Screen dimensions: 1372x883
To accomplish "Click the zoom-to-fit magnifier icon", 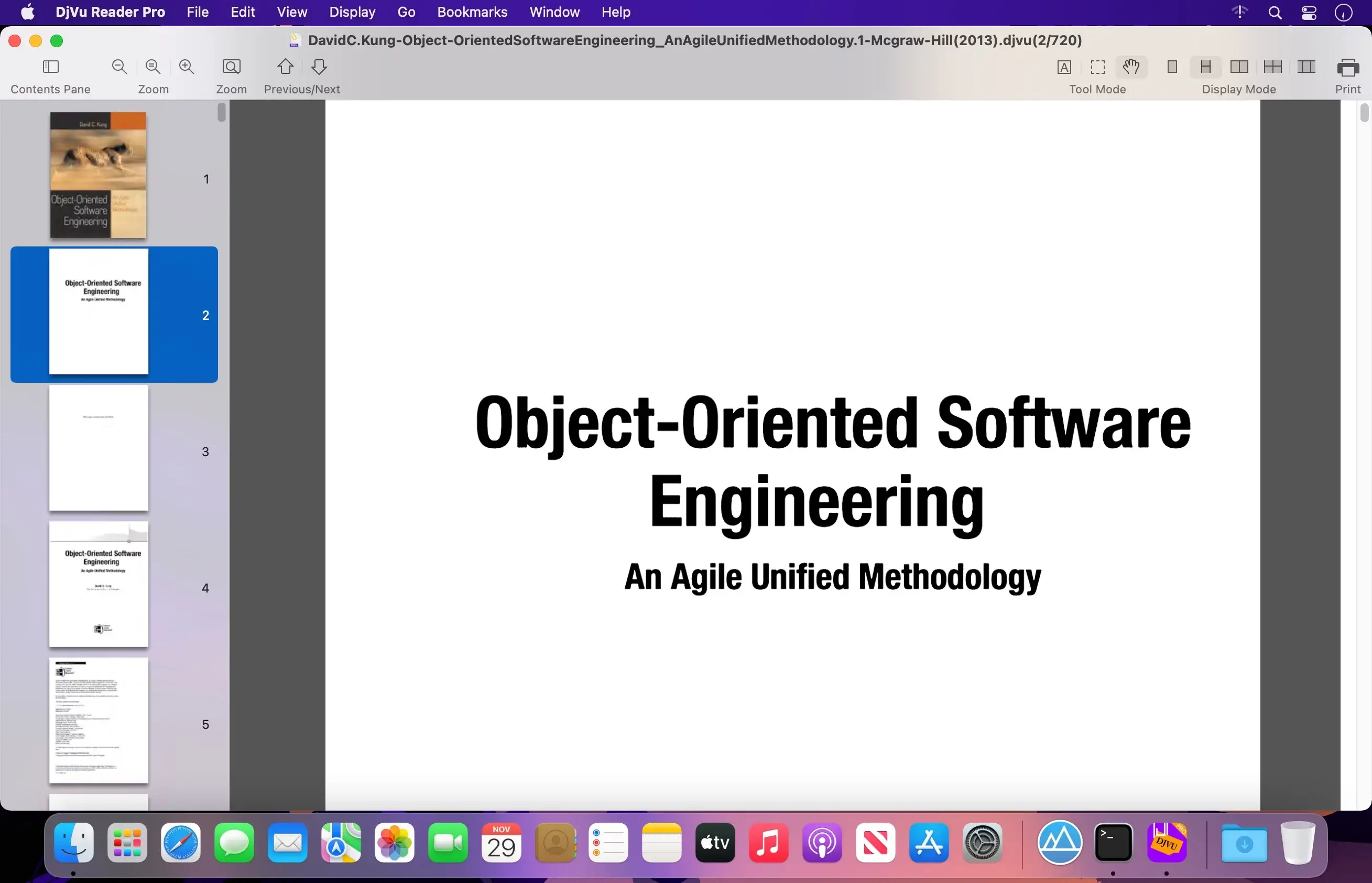I will tap(232, 67).
